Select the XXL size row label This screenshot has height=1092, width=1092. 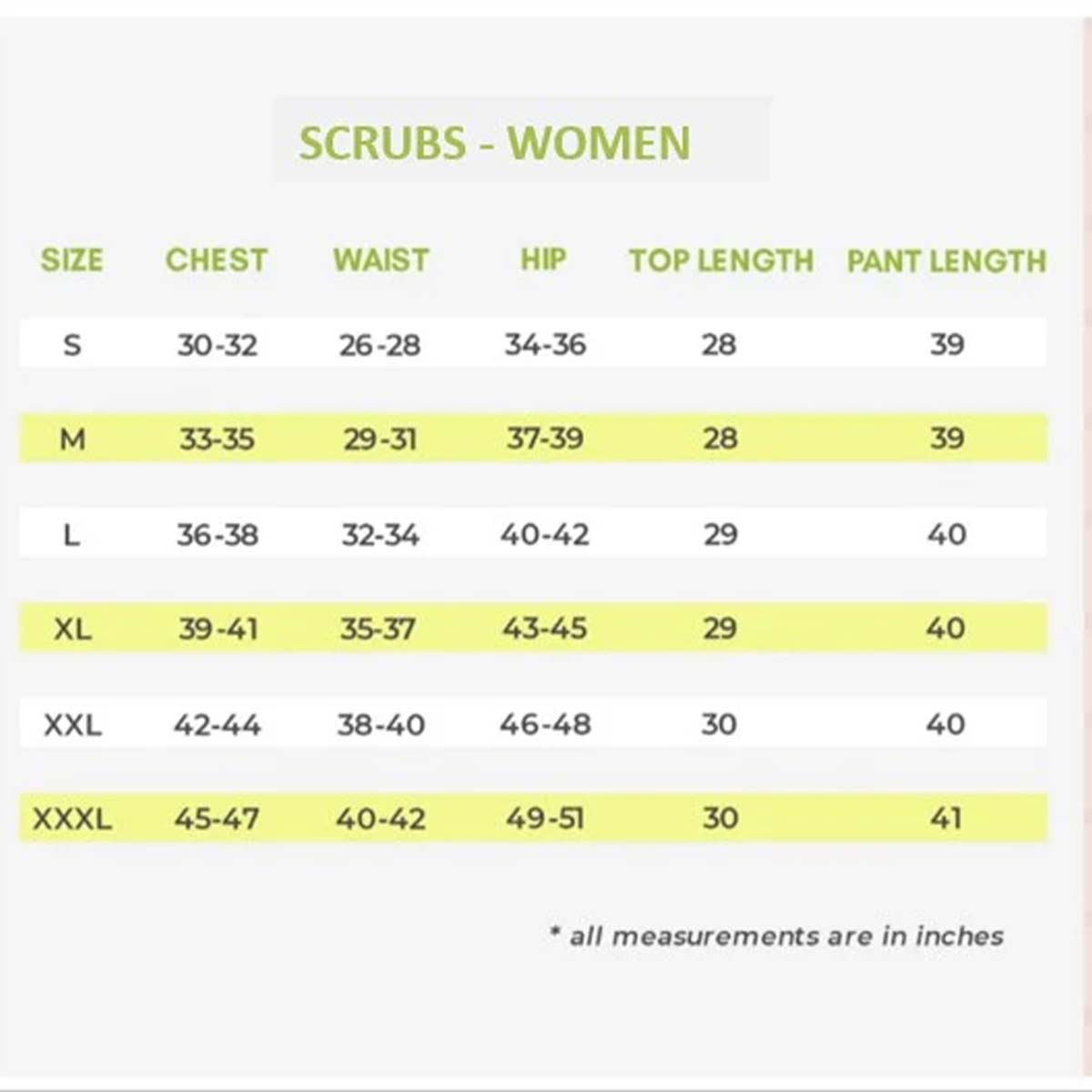[x=73, y=725]
